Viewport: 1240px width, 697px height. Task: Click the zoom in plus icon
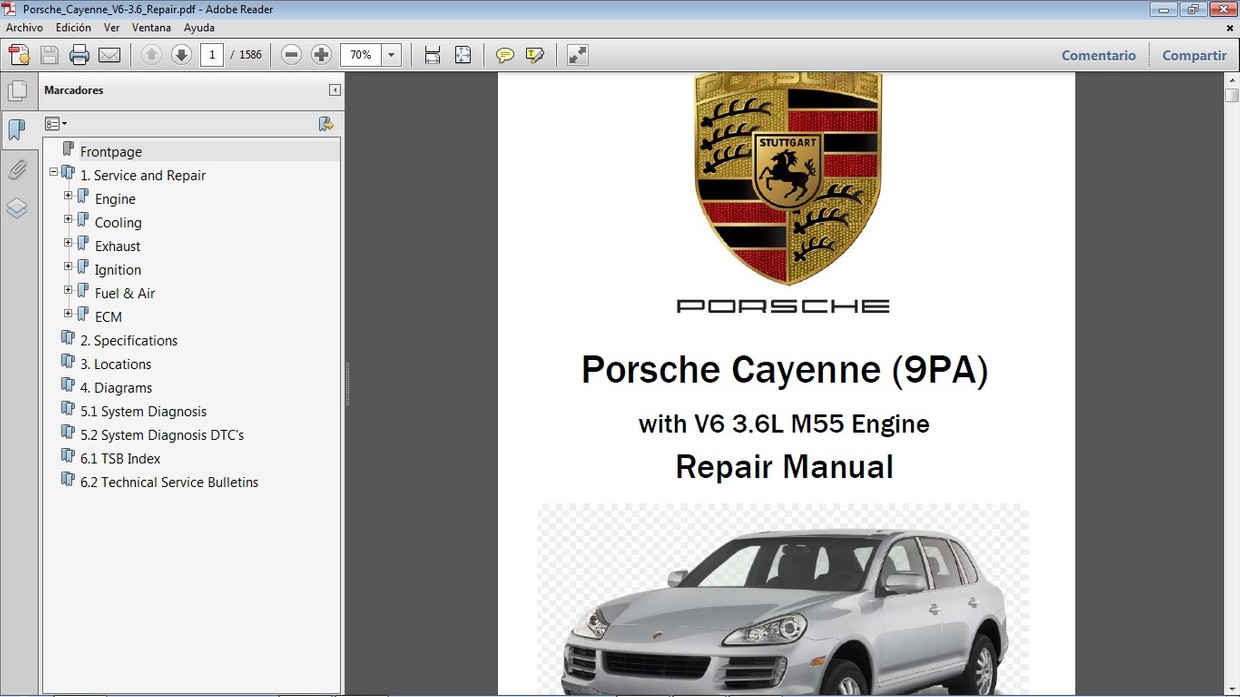321,55
